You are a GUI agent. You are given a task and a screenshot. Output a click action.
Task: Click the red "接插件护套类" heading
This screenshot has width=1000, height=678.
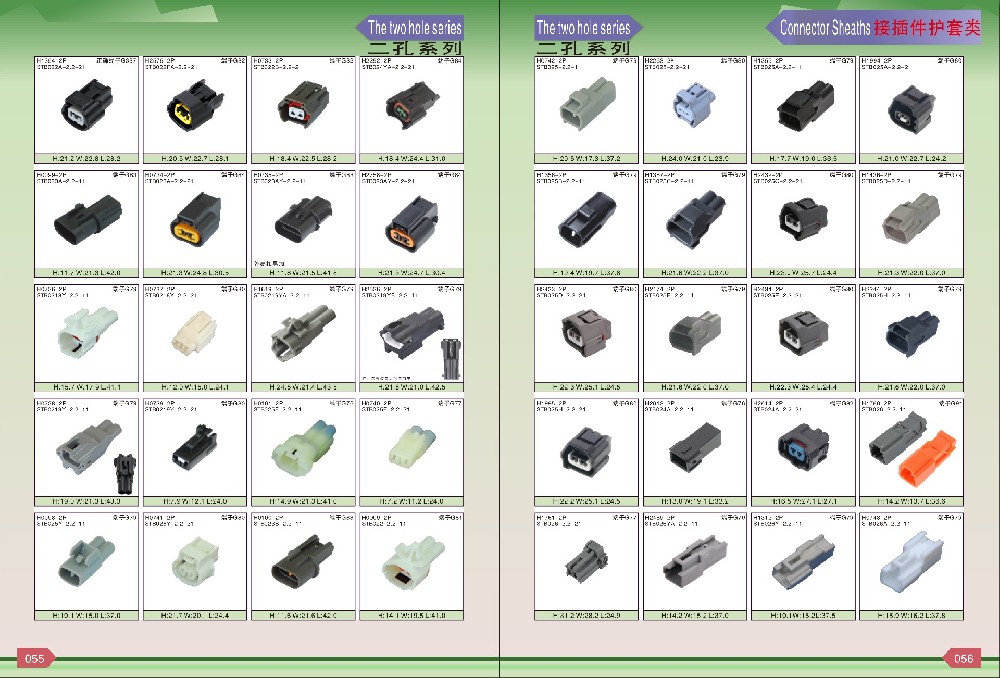[927, 27]
